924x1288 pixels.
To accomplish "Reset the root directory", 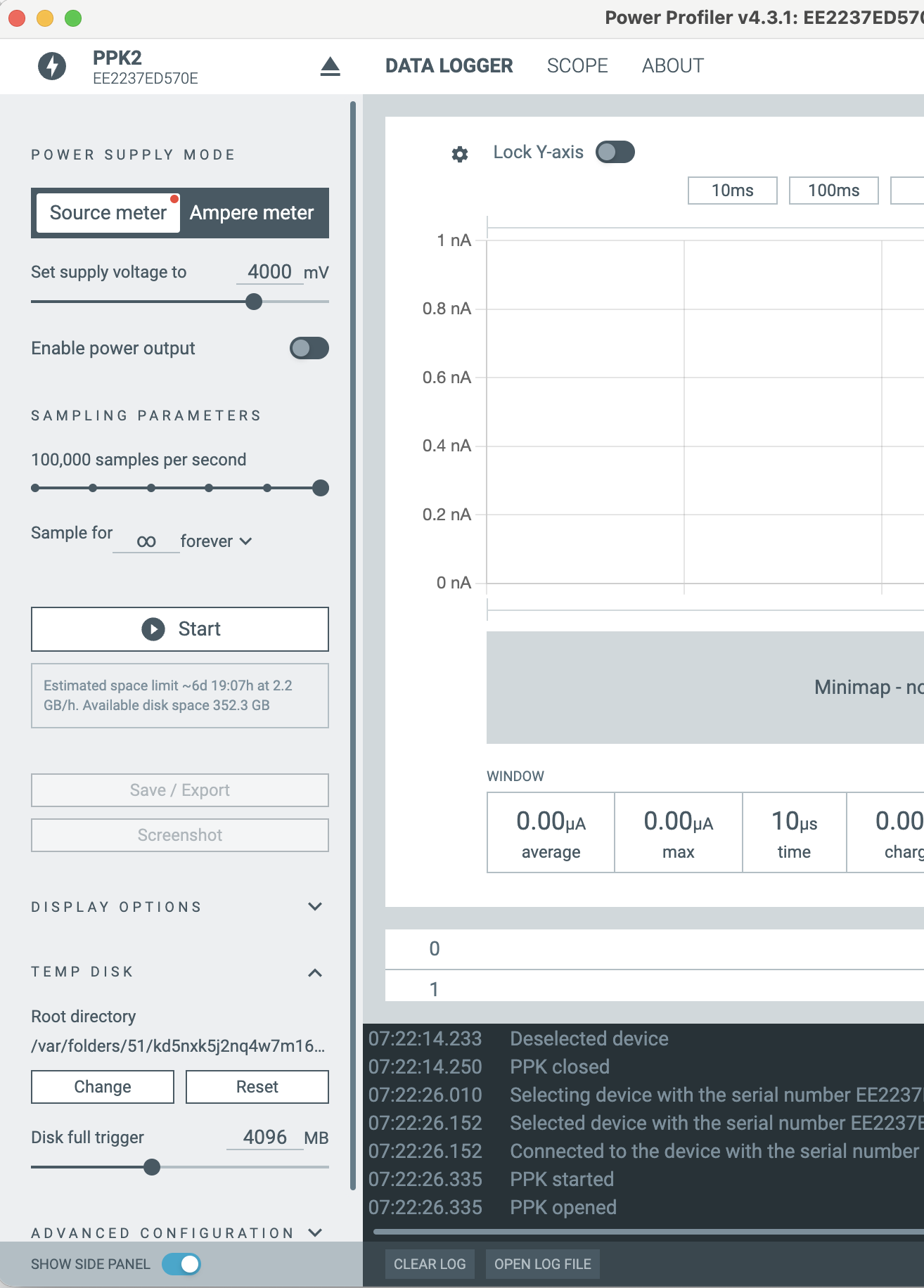I will pyautogui.click(x=257, y=1087).
